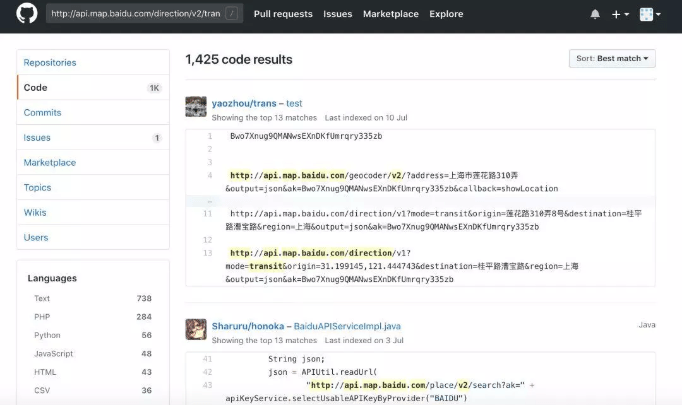Click the 'Last indexed on 10 Jul' text

tap(366, 117)
